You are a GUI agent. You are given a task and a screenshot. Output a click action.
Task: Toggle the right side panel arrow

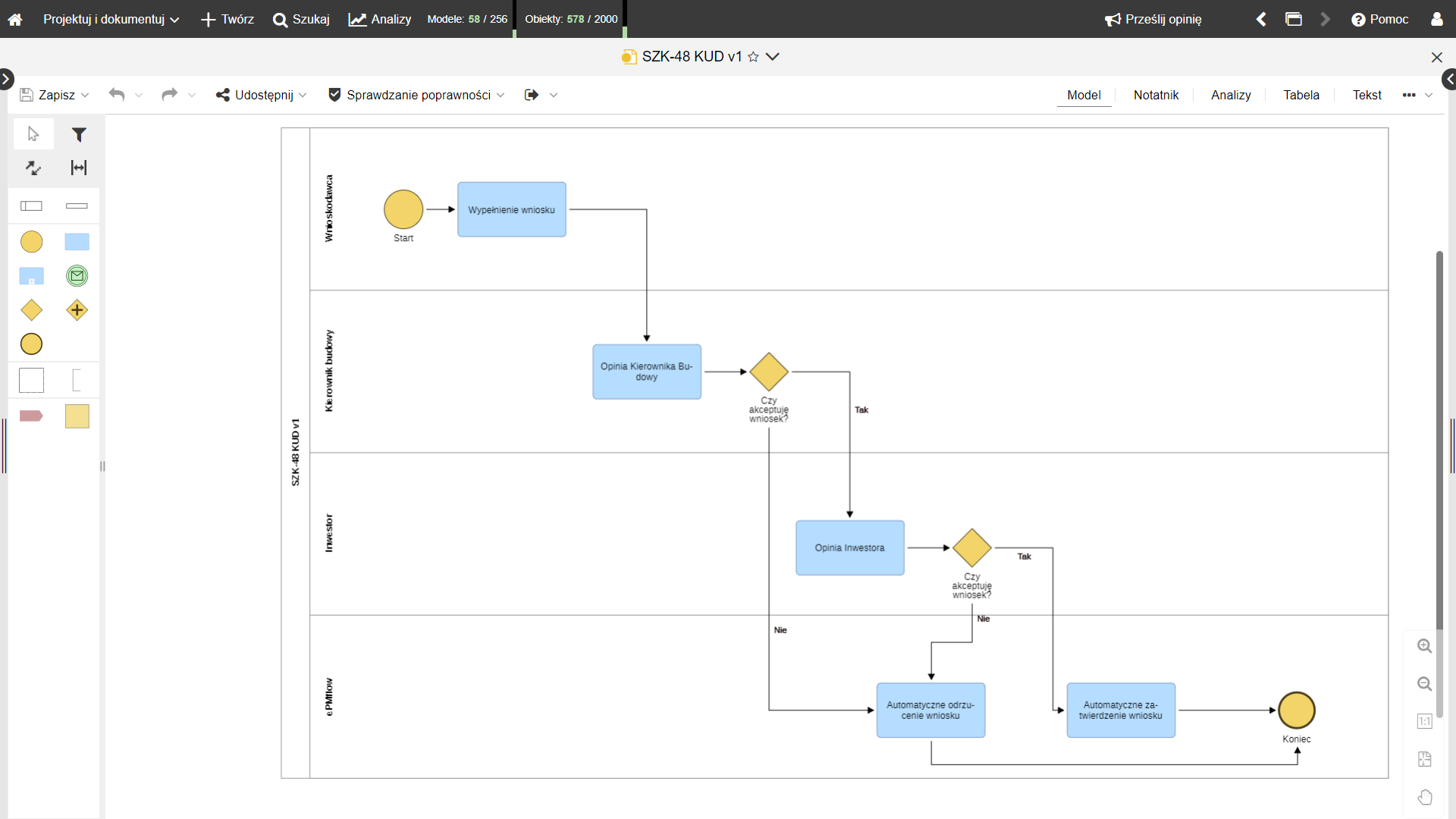(x=1449, y=78)
